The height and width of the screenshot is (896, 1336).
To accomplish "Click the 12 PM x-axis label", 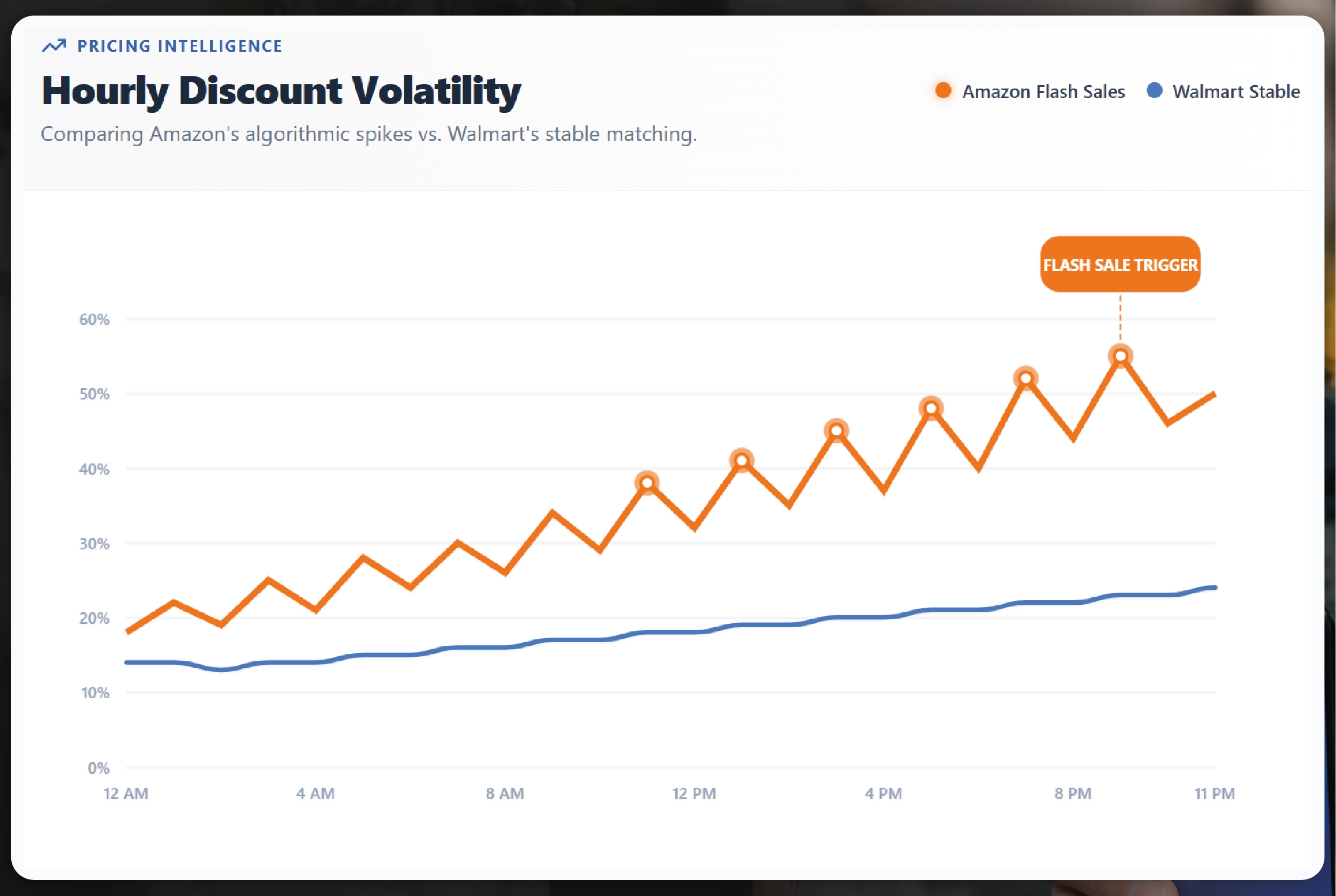I will [694, 793].
